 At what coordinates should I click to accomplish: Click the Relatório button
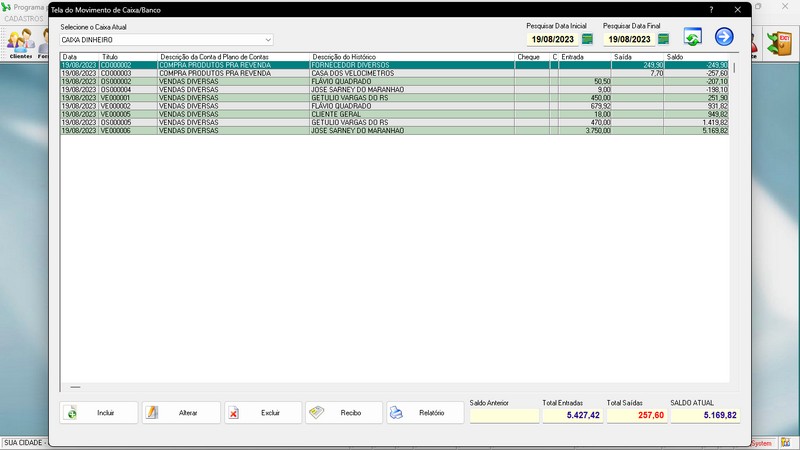tap(425, 413)
